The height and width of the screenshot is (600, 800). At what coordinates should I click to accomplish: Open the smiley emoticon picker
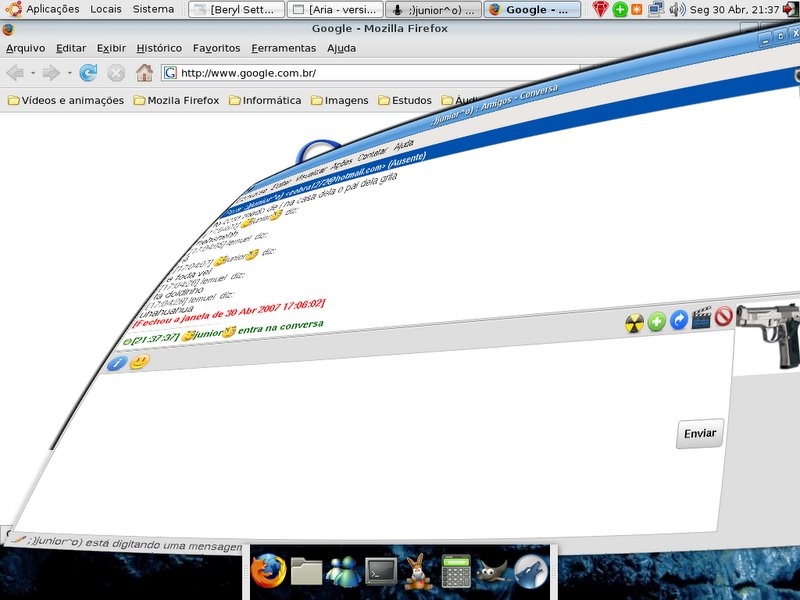pos(139,362)
